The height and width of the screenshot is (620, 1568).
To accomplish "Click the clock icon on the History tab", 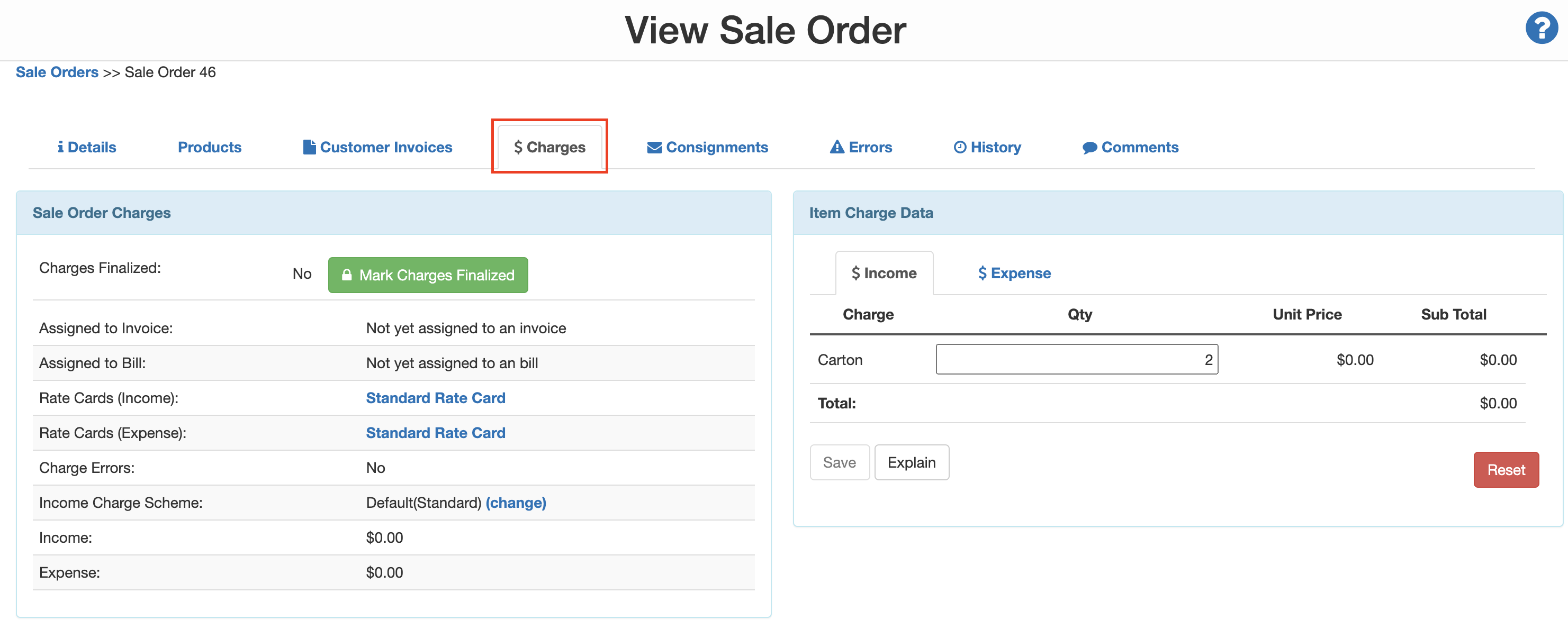I will pyautogui.click(x=959, y=146).
